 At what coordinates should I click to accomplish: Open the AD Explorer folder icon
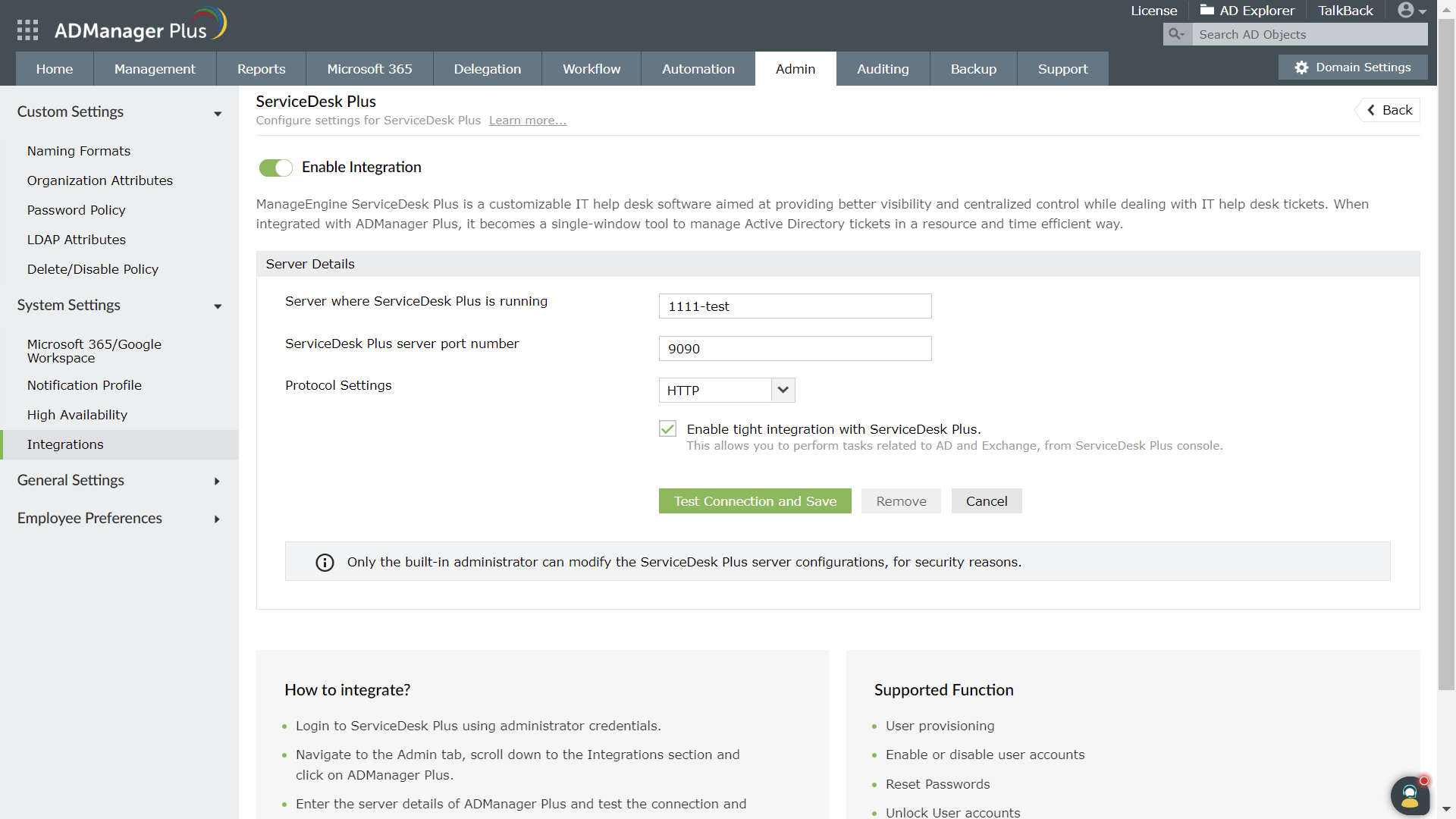tap(1207, 11)
